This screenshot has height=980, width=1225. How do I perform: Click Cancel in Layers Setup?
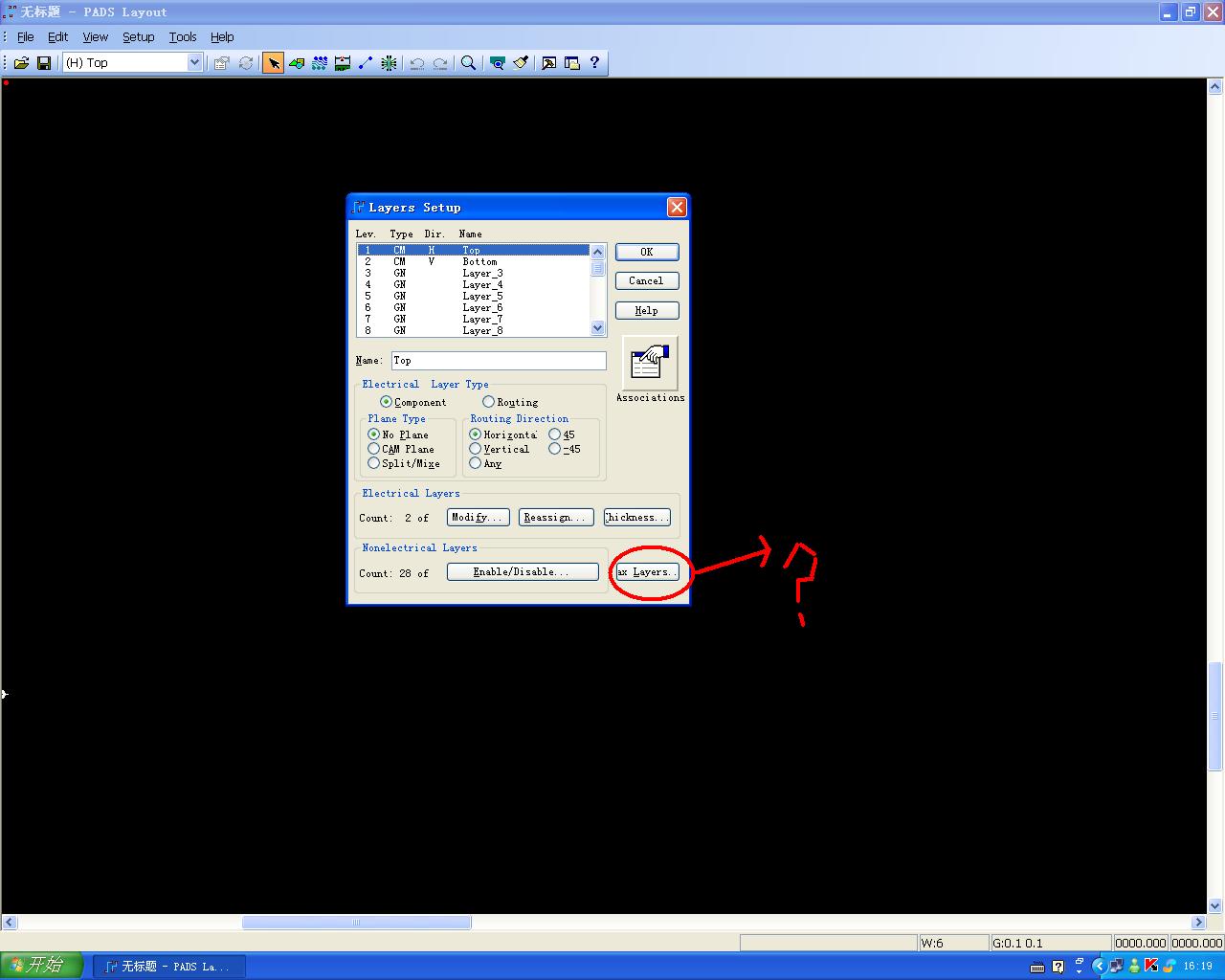coord(647,280)
